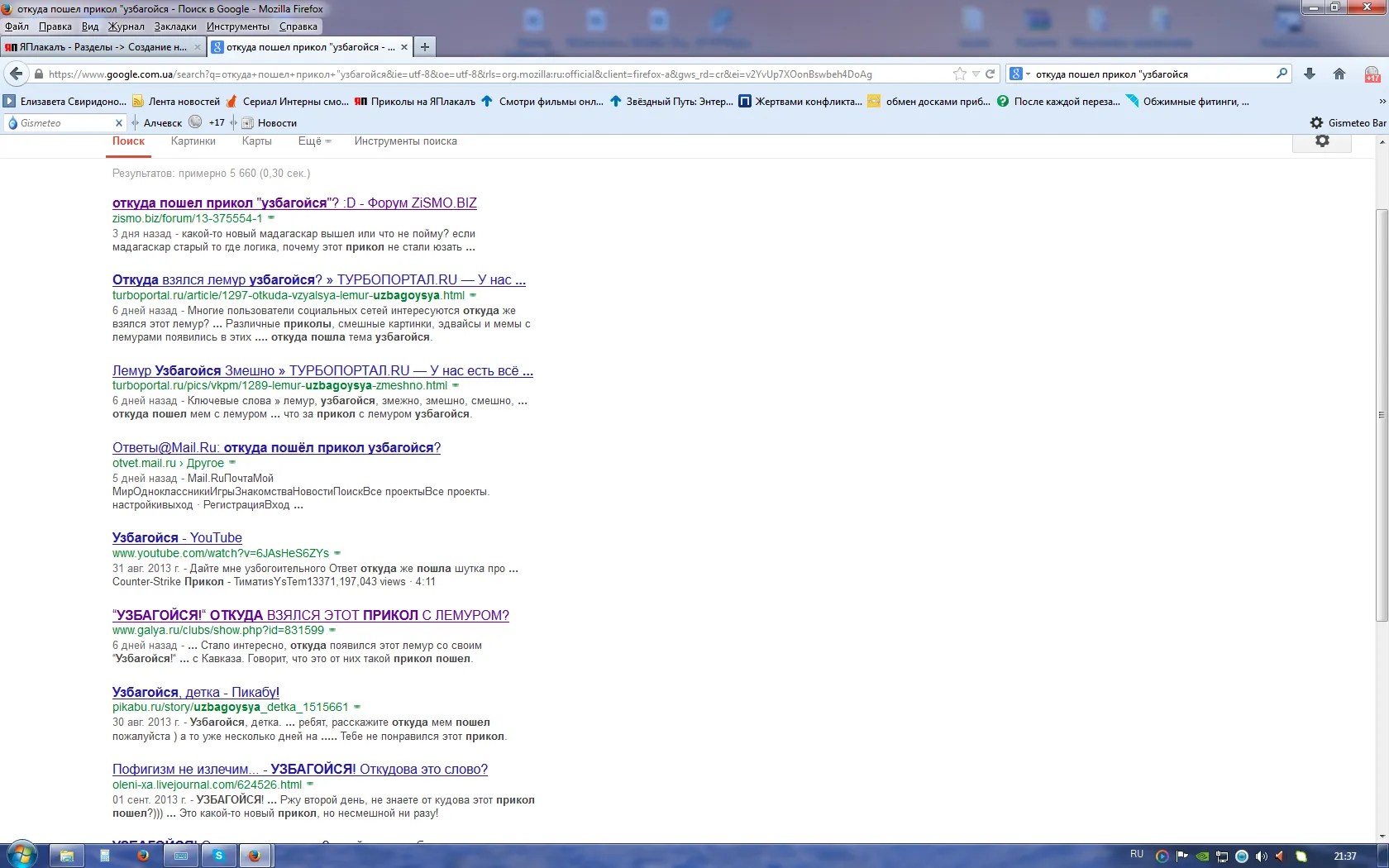
Task: Show more bookmarks with chevron
Action: (x=1382, y=102)
